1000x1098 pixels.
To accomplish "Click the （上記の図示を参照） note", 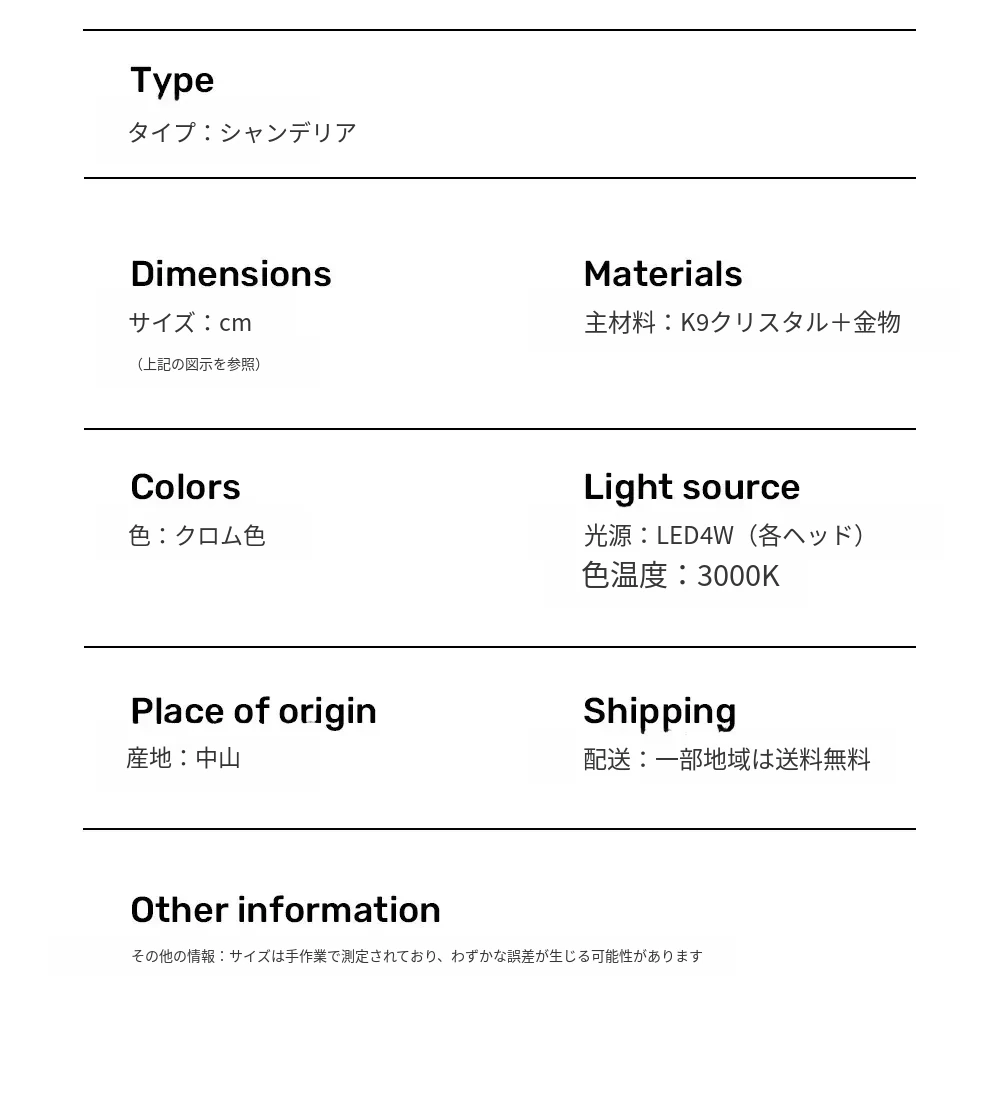I will coord(198,364).
